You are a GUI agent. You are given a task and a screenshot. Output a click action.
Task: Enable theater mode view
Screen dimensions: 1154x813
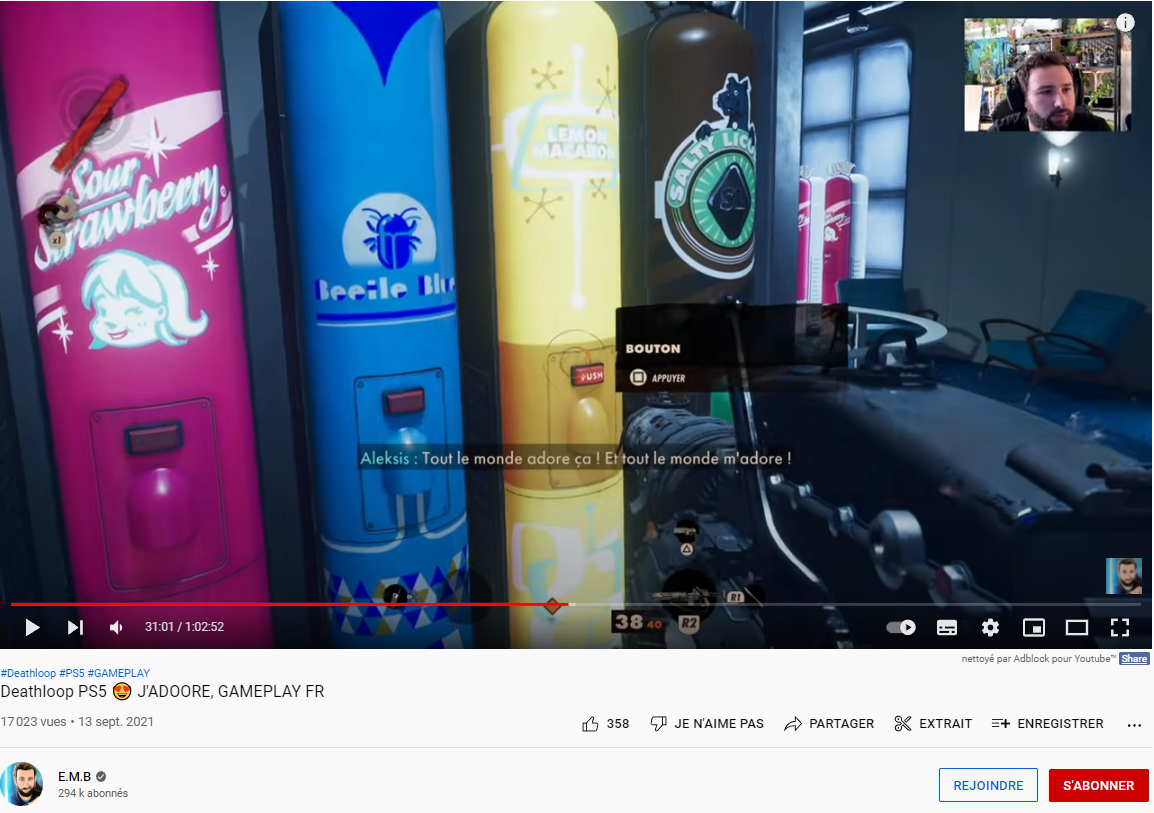click(x=1077, y=627)
